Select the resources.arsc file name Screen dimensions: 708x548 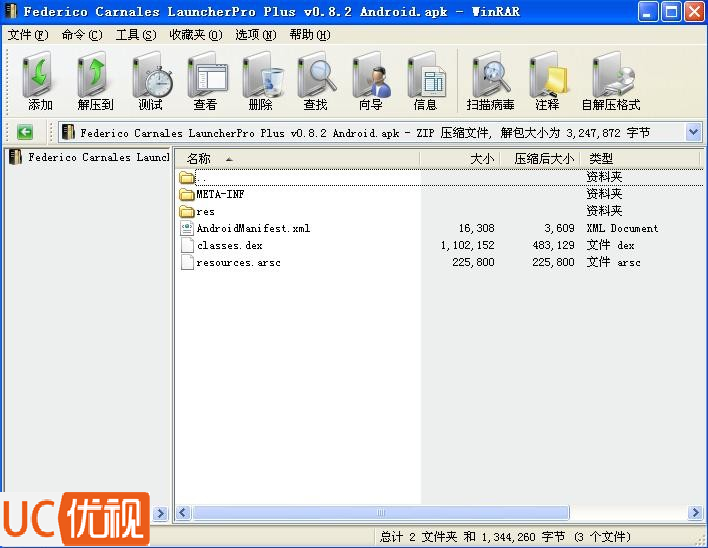(x=238, y=263)
